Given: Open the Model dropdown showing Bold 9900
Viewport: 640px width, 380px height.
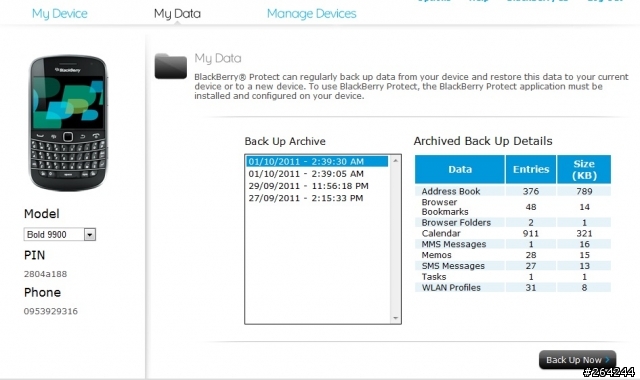Looking at the screenshot, I should [60, 234].
